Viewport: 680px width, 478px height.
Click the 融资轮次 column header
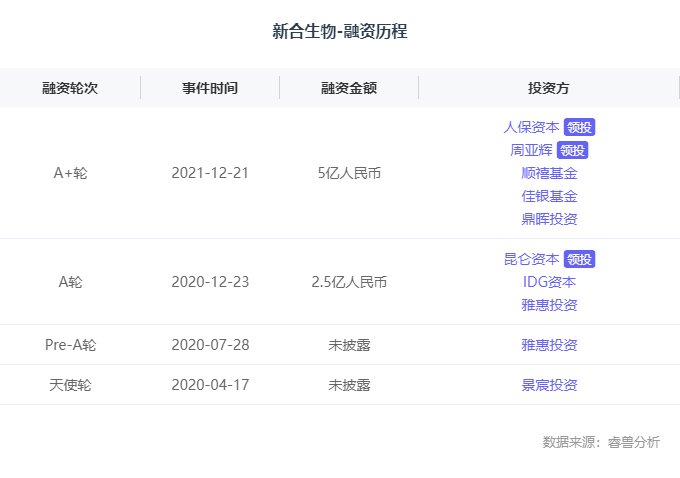(x=70, y=88)
